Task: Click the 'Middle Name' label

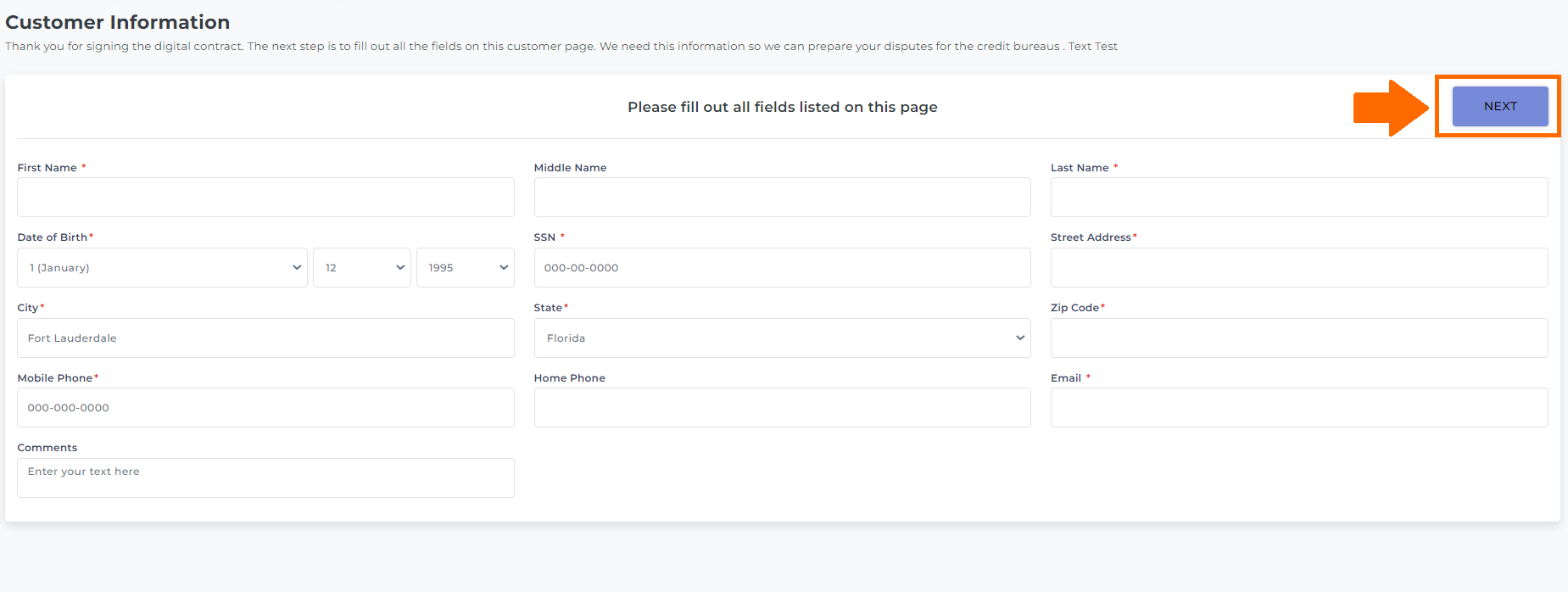Action: [570, 168]
